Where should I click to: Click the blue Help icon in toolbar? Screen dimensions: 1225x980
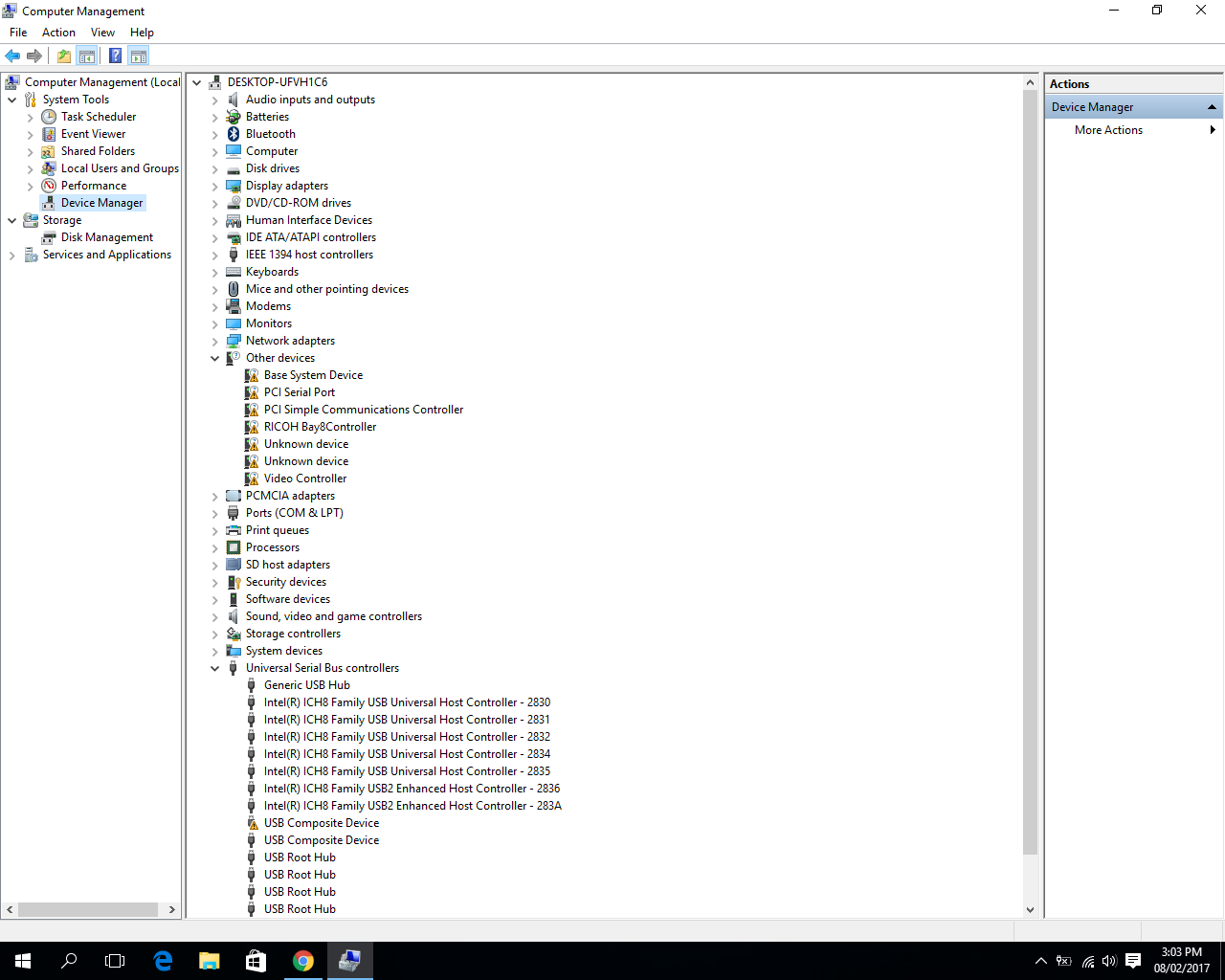(x=115, y=56)
